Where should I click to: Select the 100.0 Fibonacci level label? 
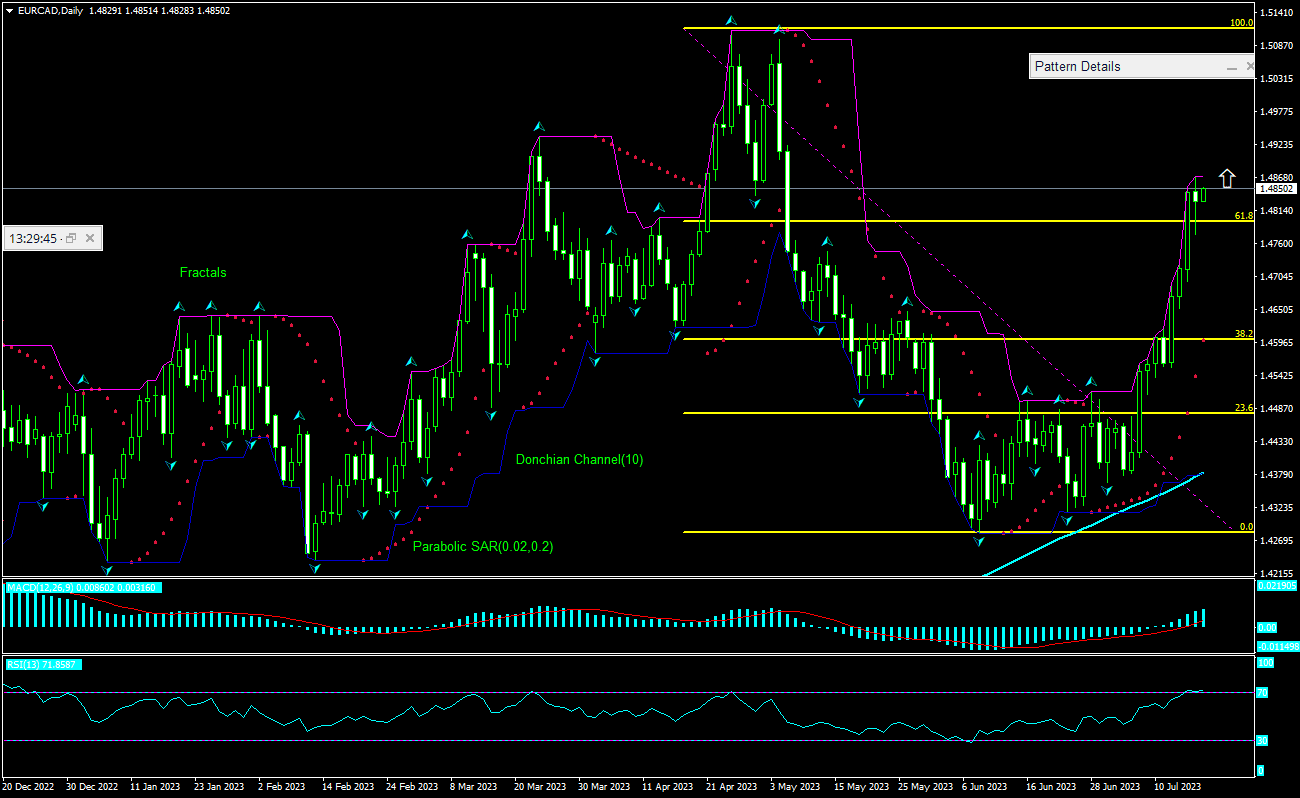pos(1241,22)
